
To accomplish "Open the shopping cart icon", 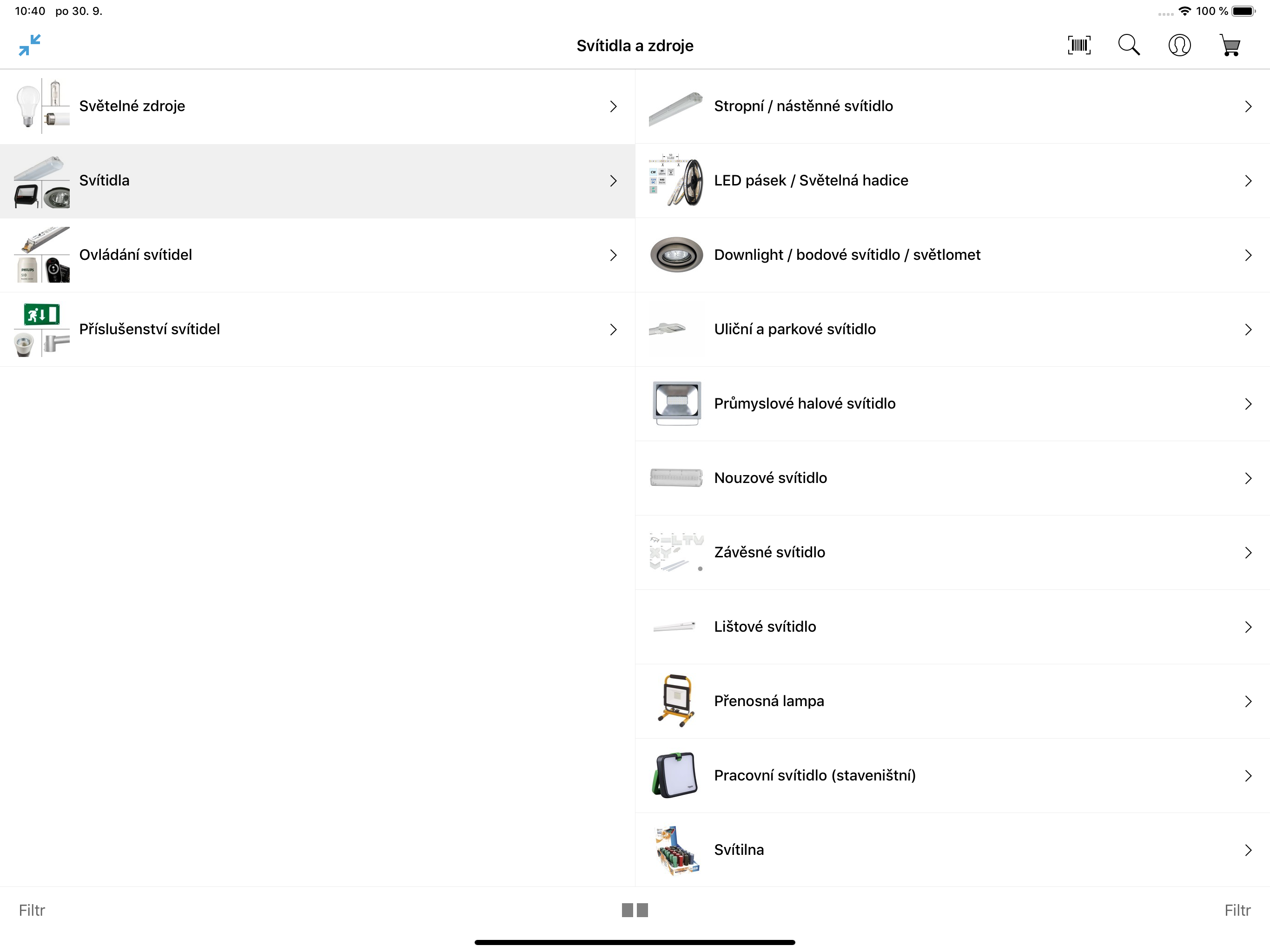I will (1230, 46).
